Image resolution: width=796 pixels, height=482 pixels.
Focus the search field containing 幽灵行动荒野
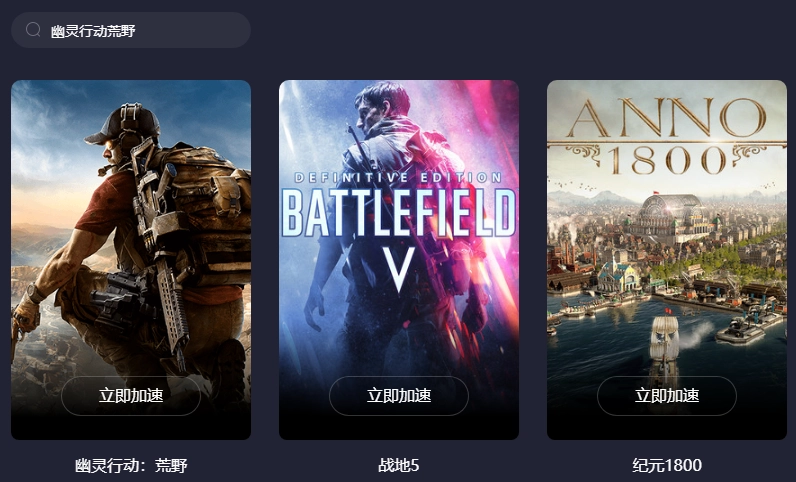pos(131,30)
